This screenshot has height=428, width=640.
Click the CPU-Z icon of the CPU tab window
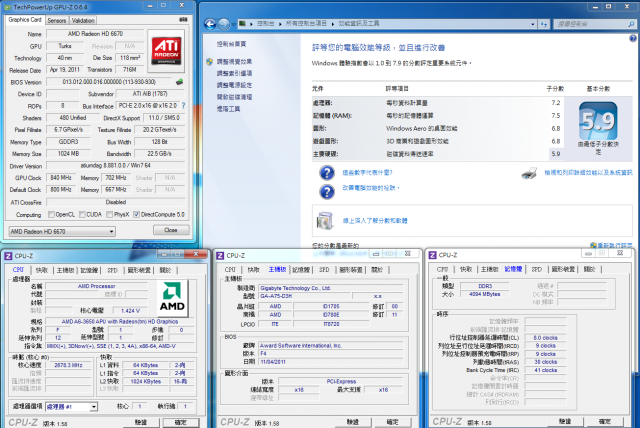[8, 256]
